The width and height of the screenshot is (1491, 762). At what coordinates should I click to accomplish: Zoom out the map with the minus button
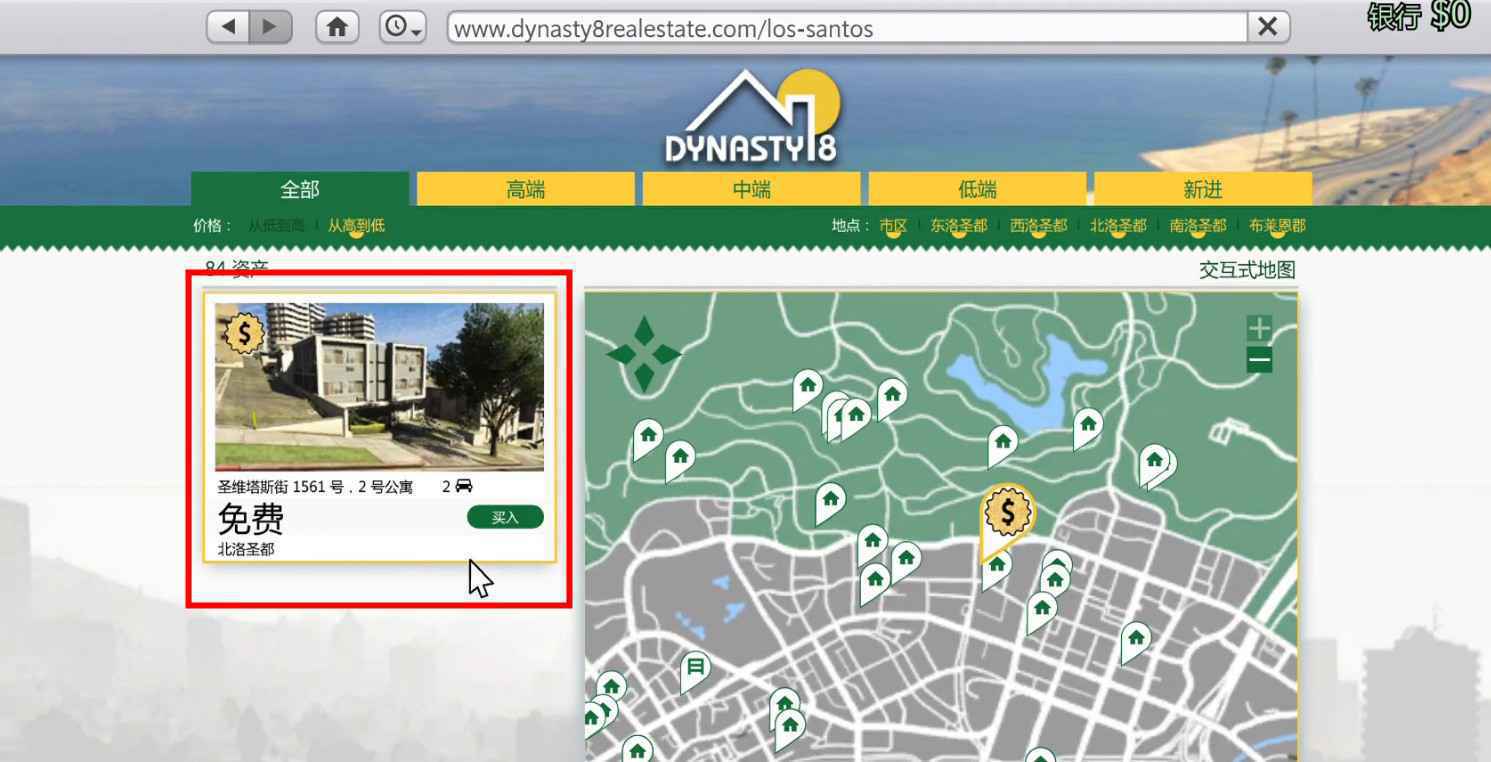(1260, 360)
